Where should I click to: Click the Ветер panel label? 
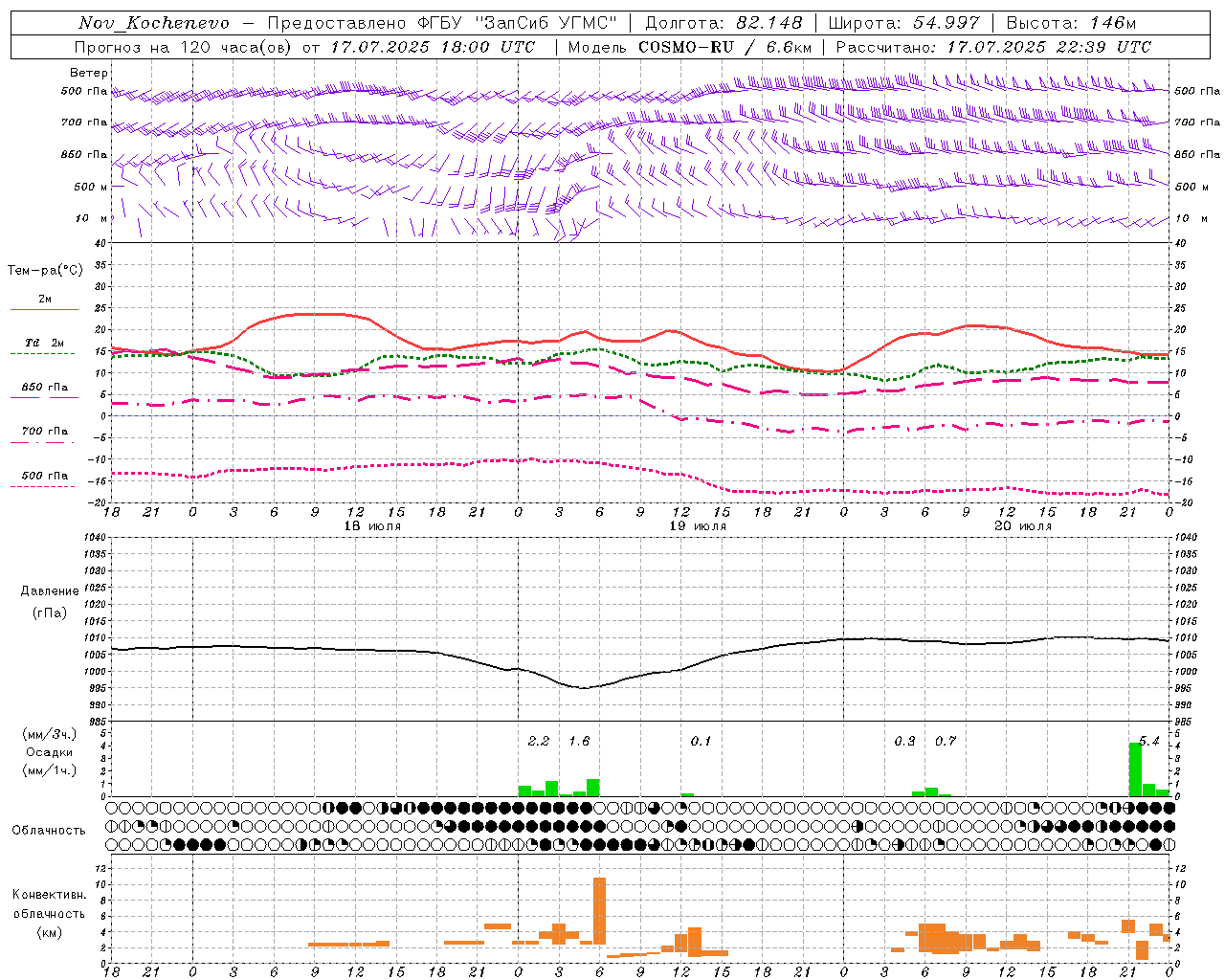(89, 73)
